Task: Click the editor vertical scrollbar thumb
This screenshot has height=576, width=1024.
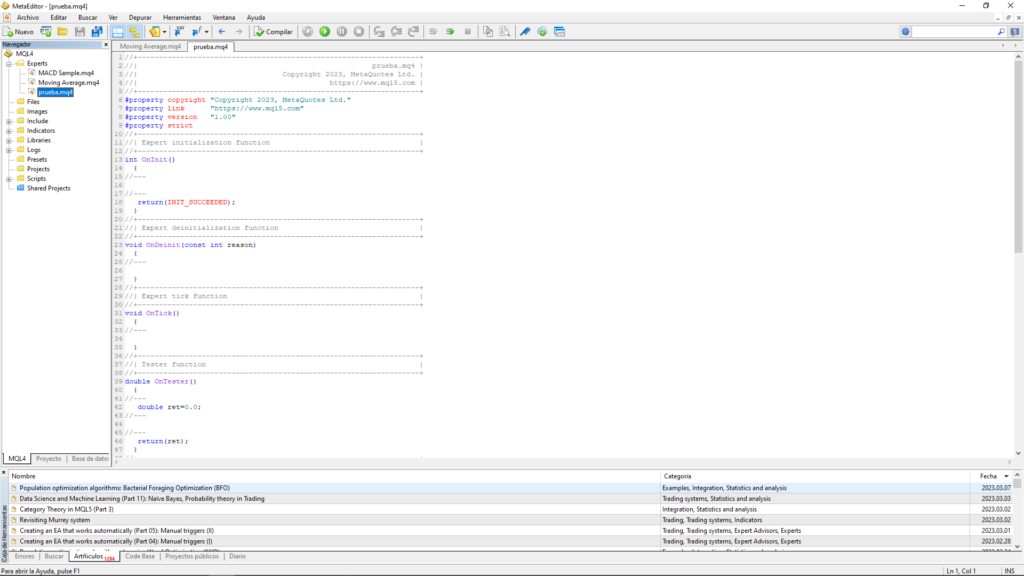Action: [x=1017, y=159]
